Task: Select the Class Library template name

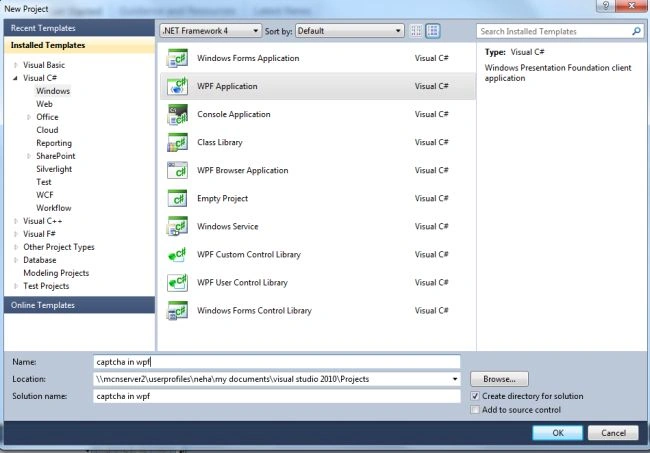Action: click(220, 142)
